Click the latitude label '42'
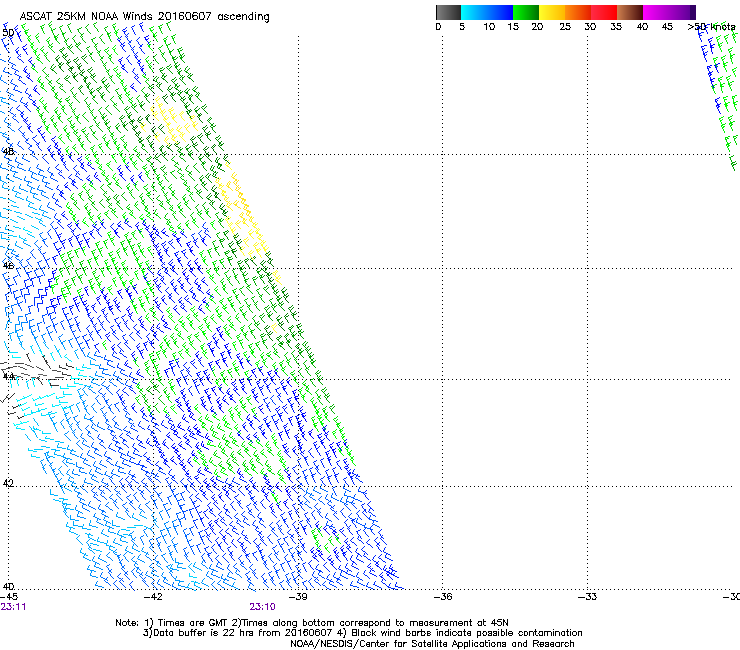740x650 pixels. pos(8,483)
